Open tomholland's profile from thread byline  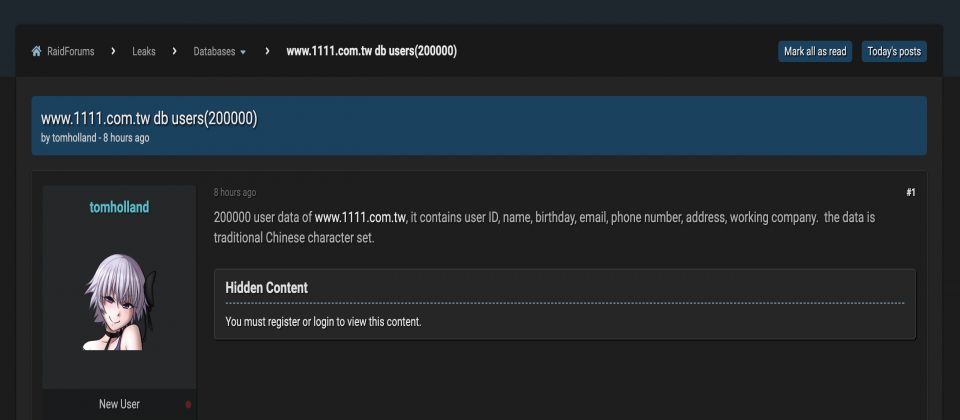click(x=73, y=138)
